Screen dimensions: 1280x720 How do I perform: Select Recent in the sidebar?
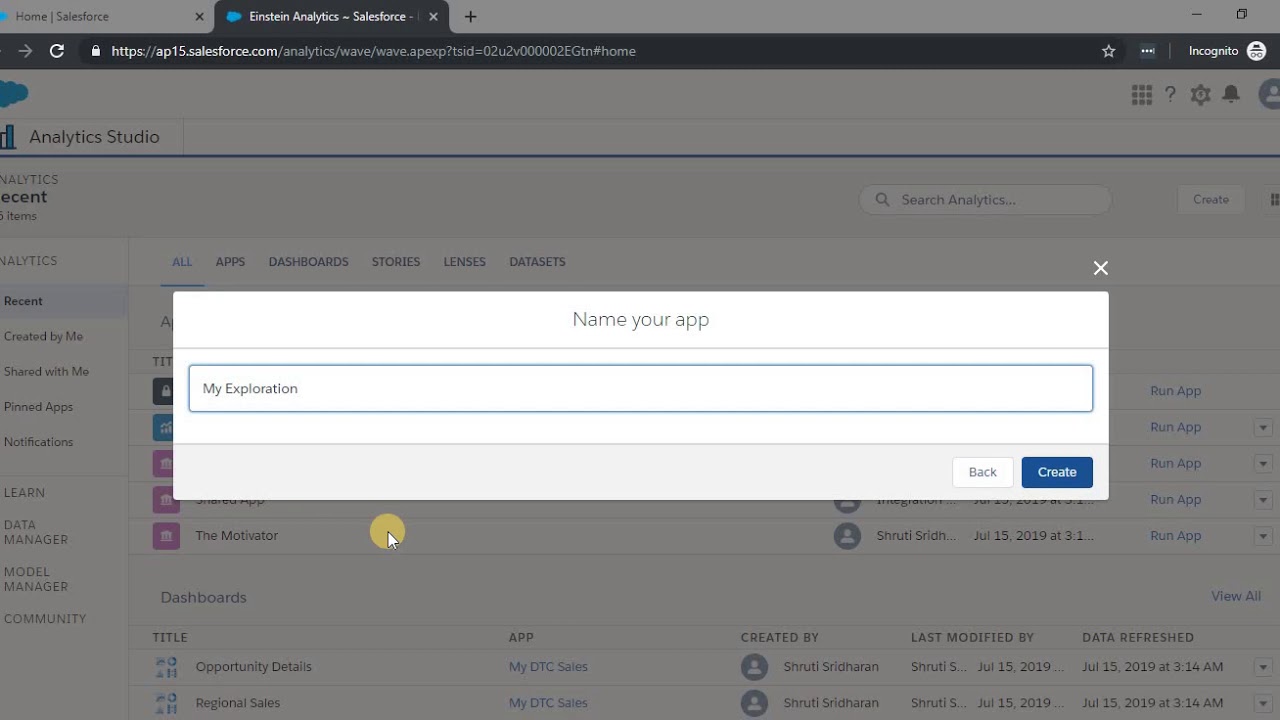(64, 301)
